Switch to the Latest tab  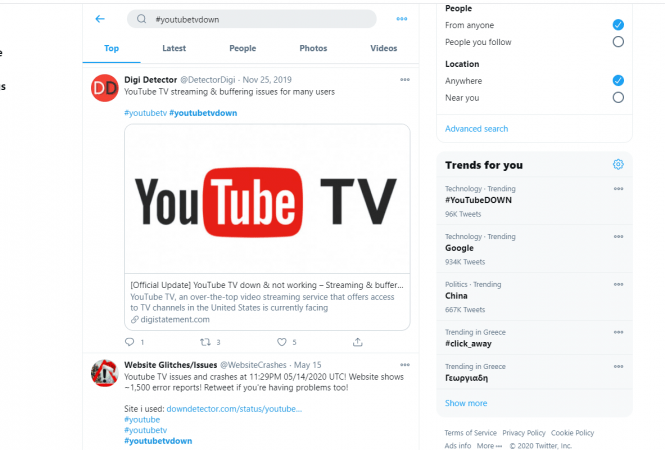pyautogui.click(x=174, y=48)
